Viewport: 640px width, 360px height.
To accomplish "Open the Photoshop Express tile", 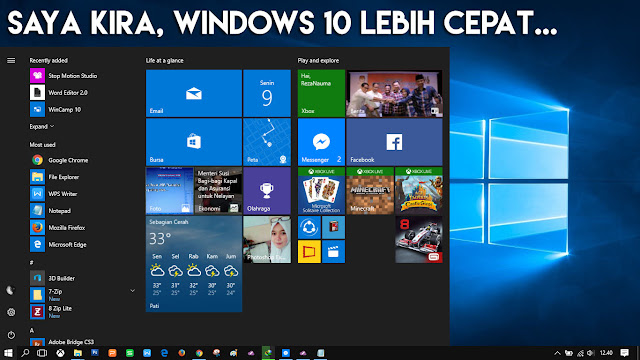I will (267, 240).
